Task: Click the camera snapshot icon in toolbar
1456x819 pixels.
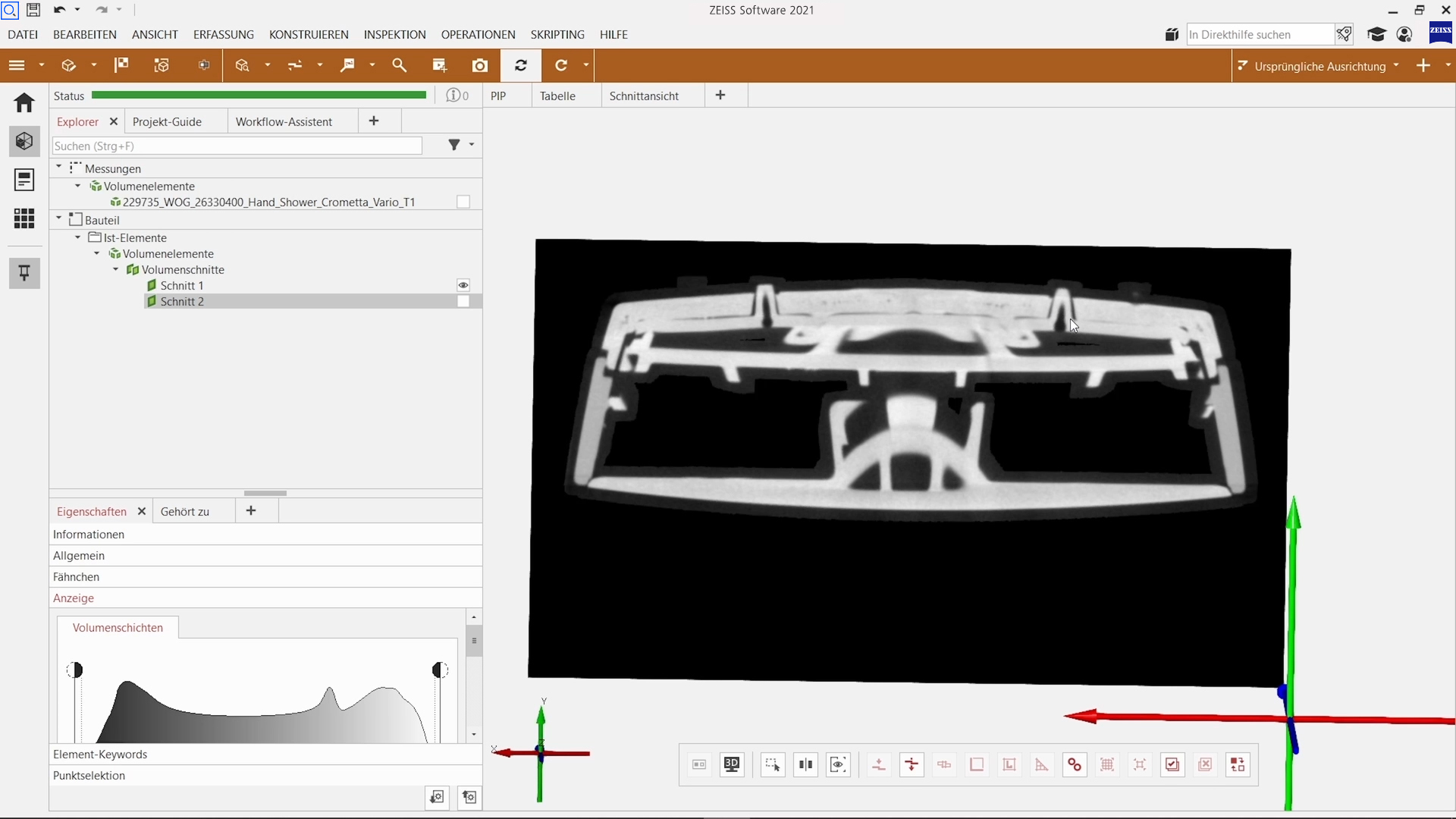Action: pos(479,66)
